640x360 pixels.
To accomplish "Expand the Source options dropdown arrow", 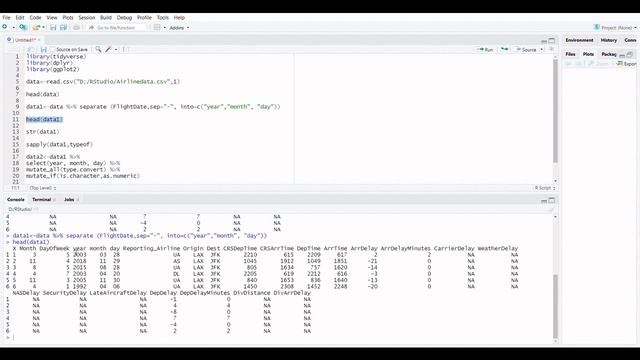I will coord(542,50).
